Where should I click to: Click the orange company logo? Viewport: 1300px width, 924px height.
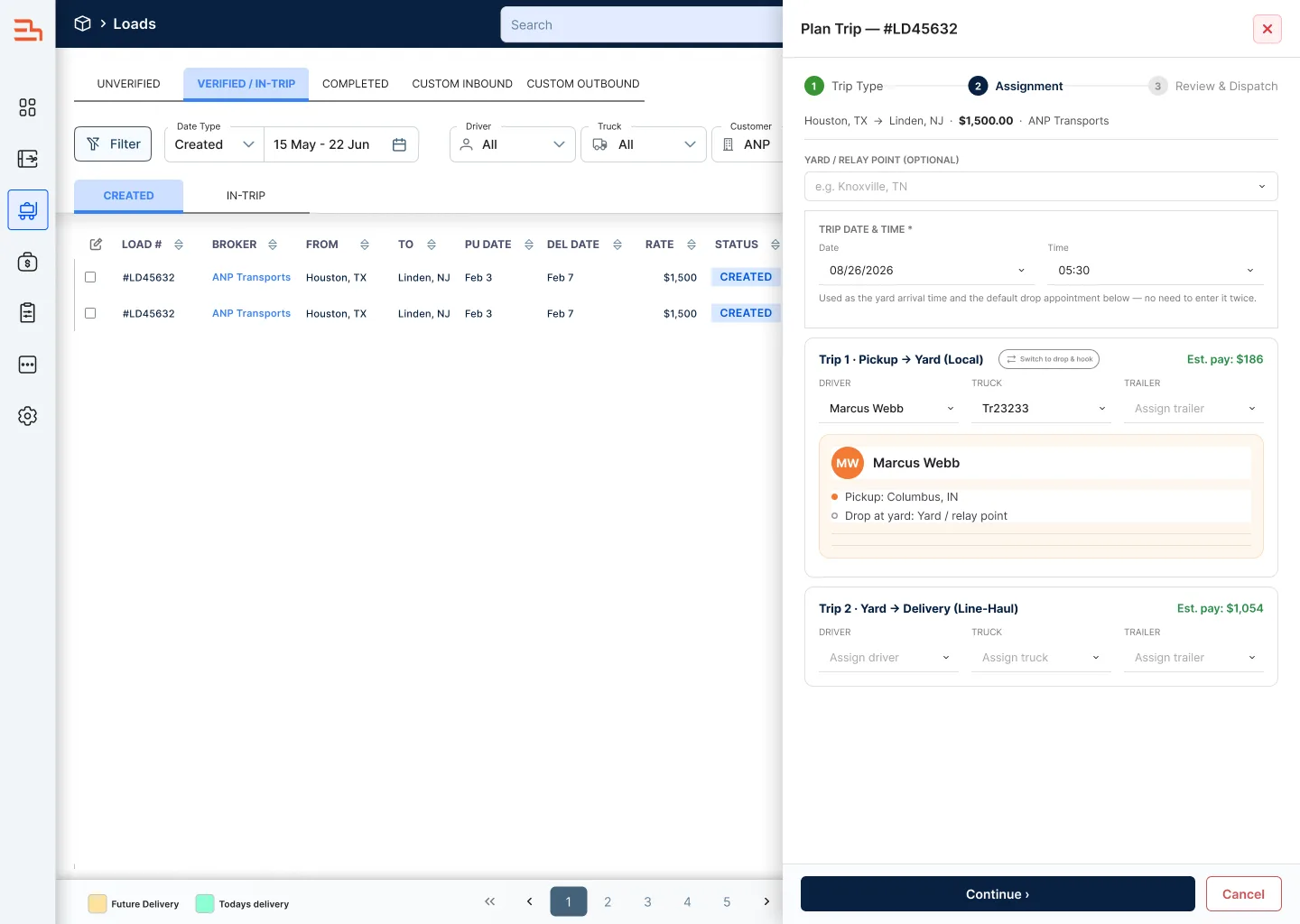28,30
